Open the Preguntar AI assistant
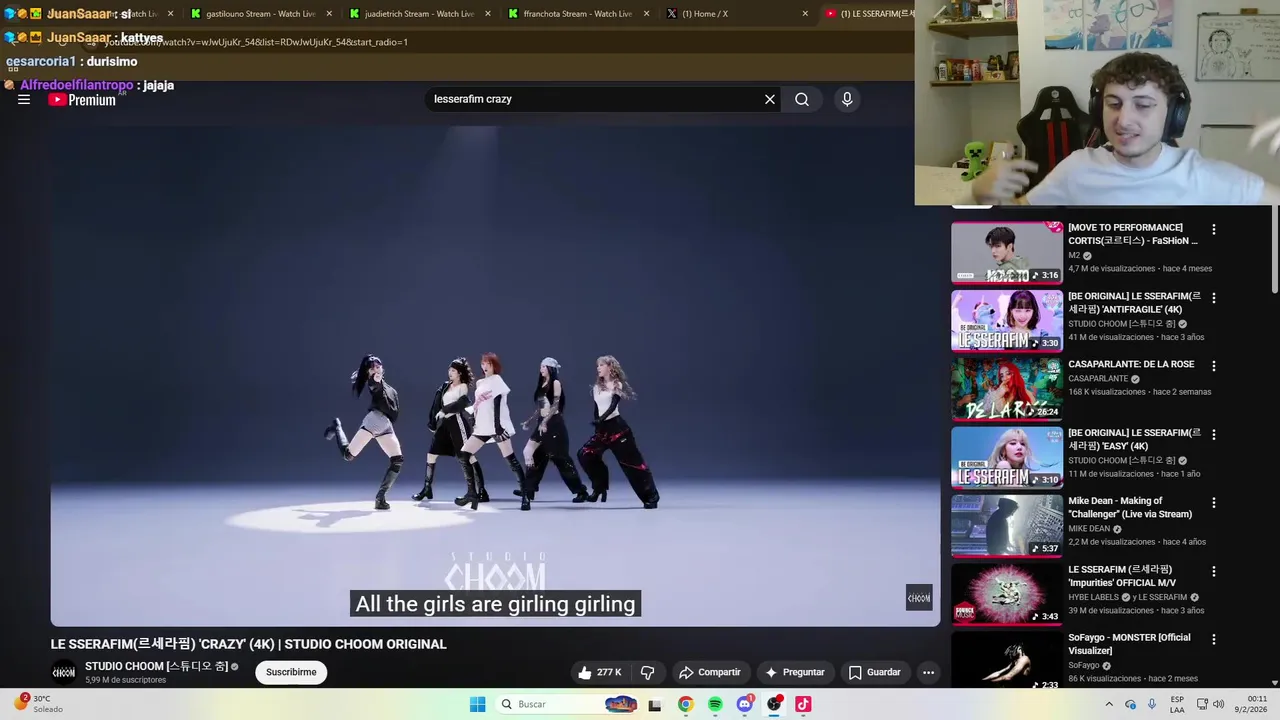1280x720 pixels. pos(795,672)
